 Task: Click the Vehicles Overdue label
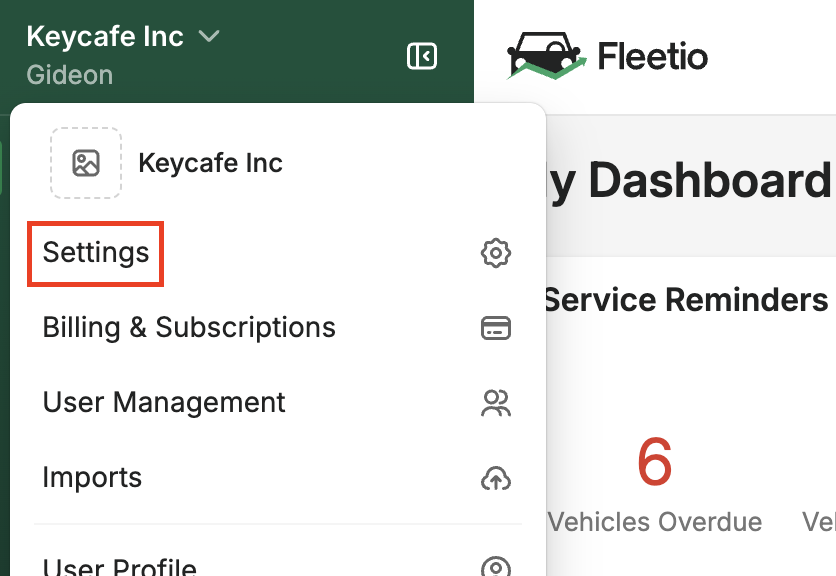coord(655,522)
